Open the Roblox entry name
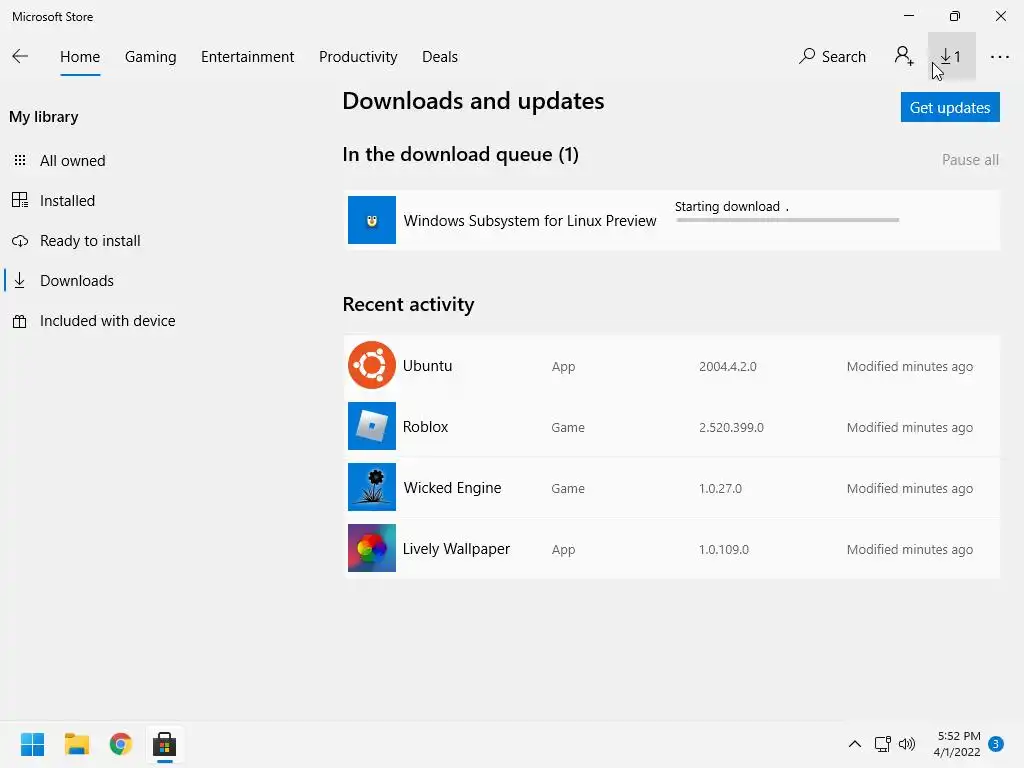 tap(425, 427)
